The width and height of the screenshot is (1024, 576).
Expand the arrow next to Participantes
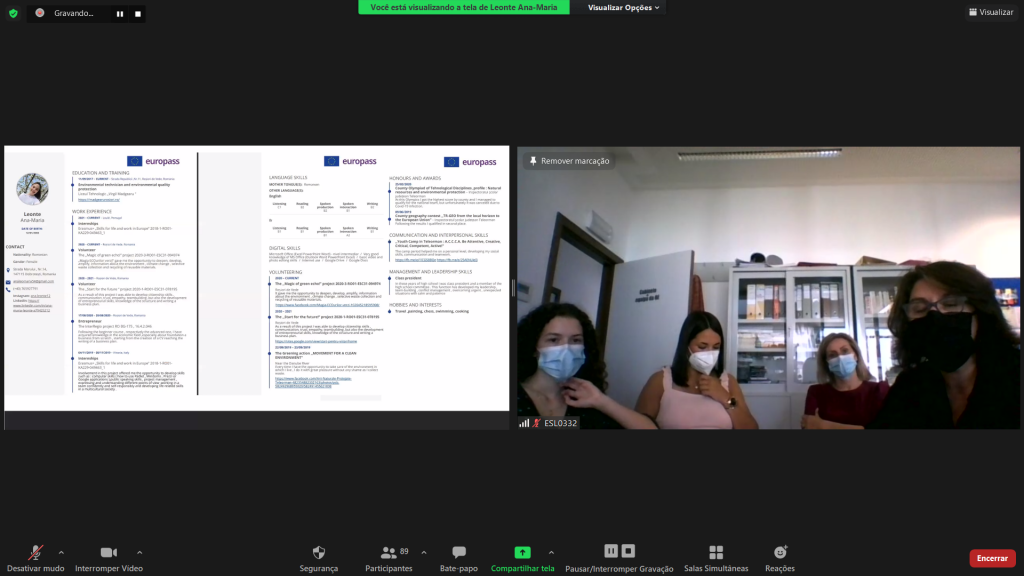point(423,552)
